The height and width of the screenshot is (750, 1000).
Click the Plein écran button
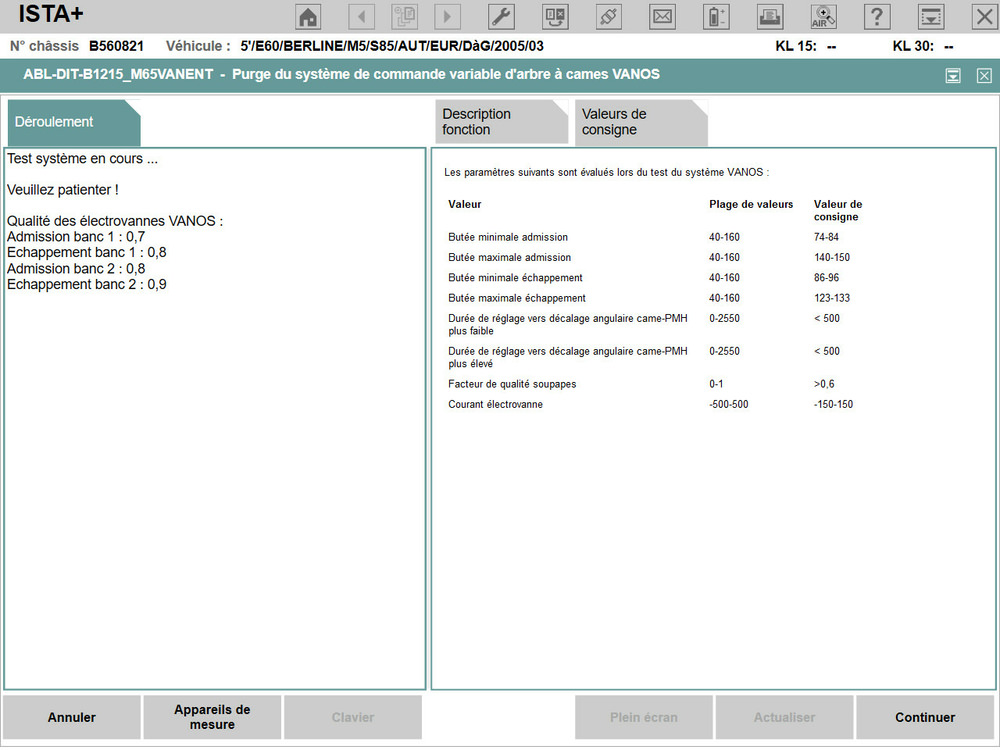coord(643,717)
